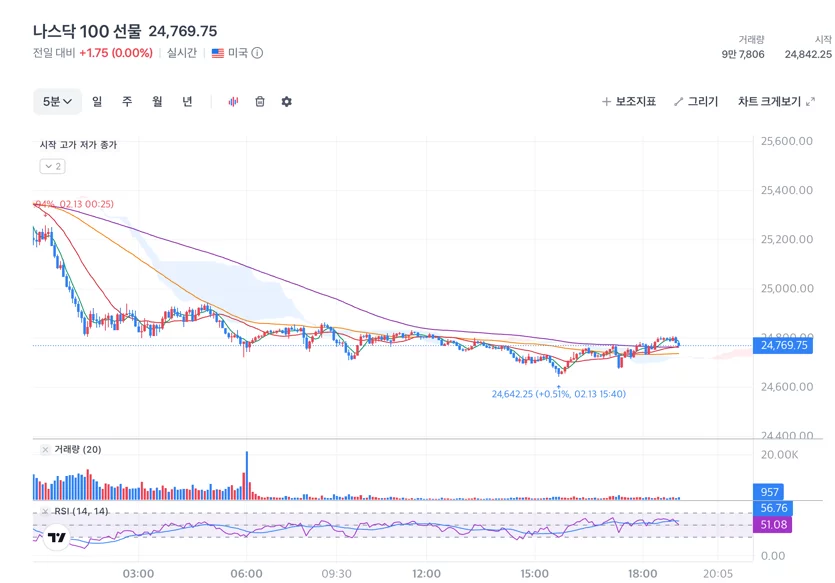Click the current price label 24,769.75 on axis
The height and width of the screenshot is (583, 835).
pos(783,346)
